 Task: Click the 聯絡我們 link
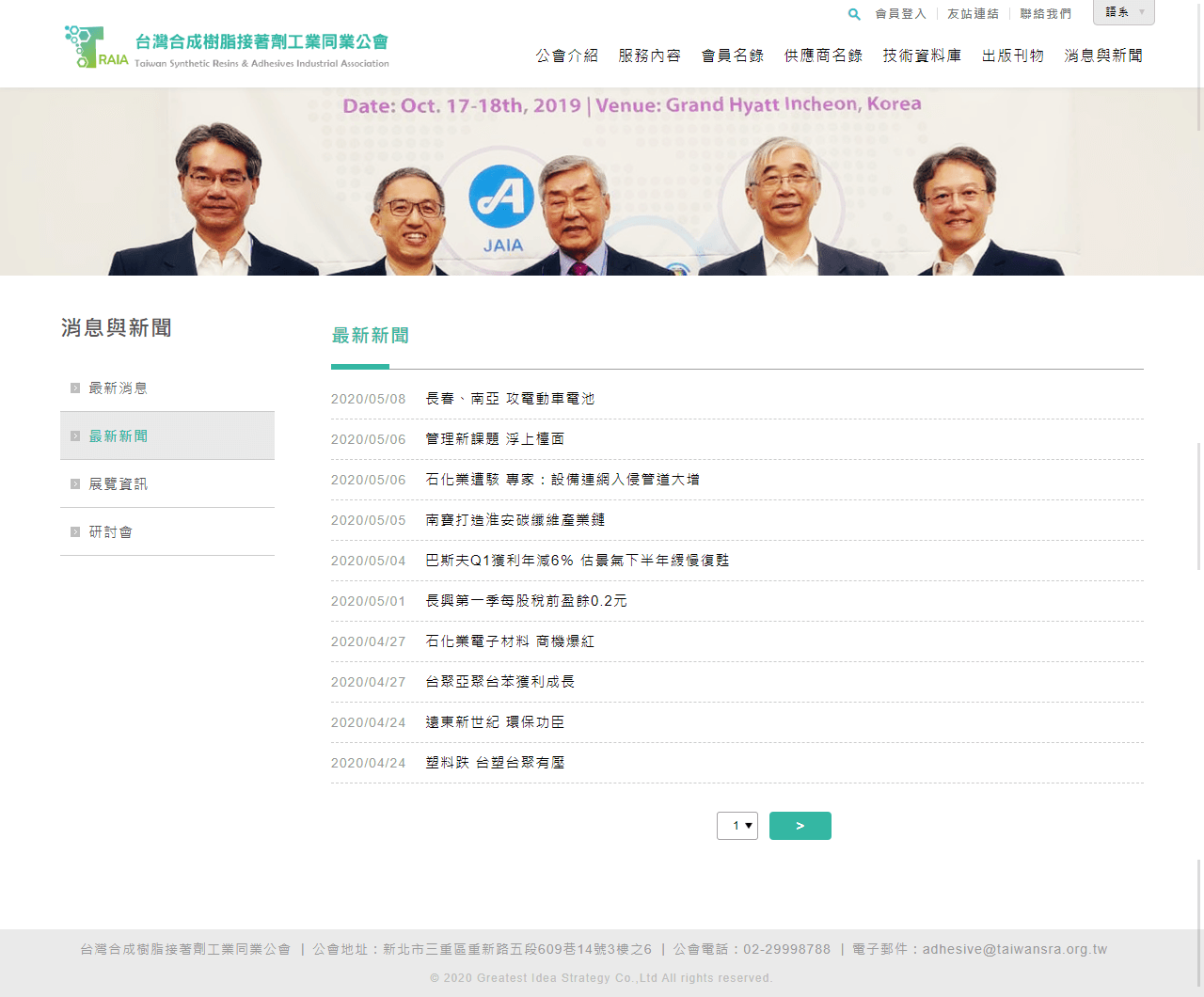1045,14
